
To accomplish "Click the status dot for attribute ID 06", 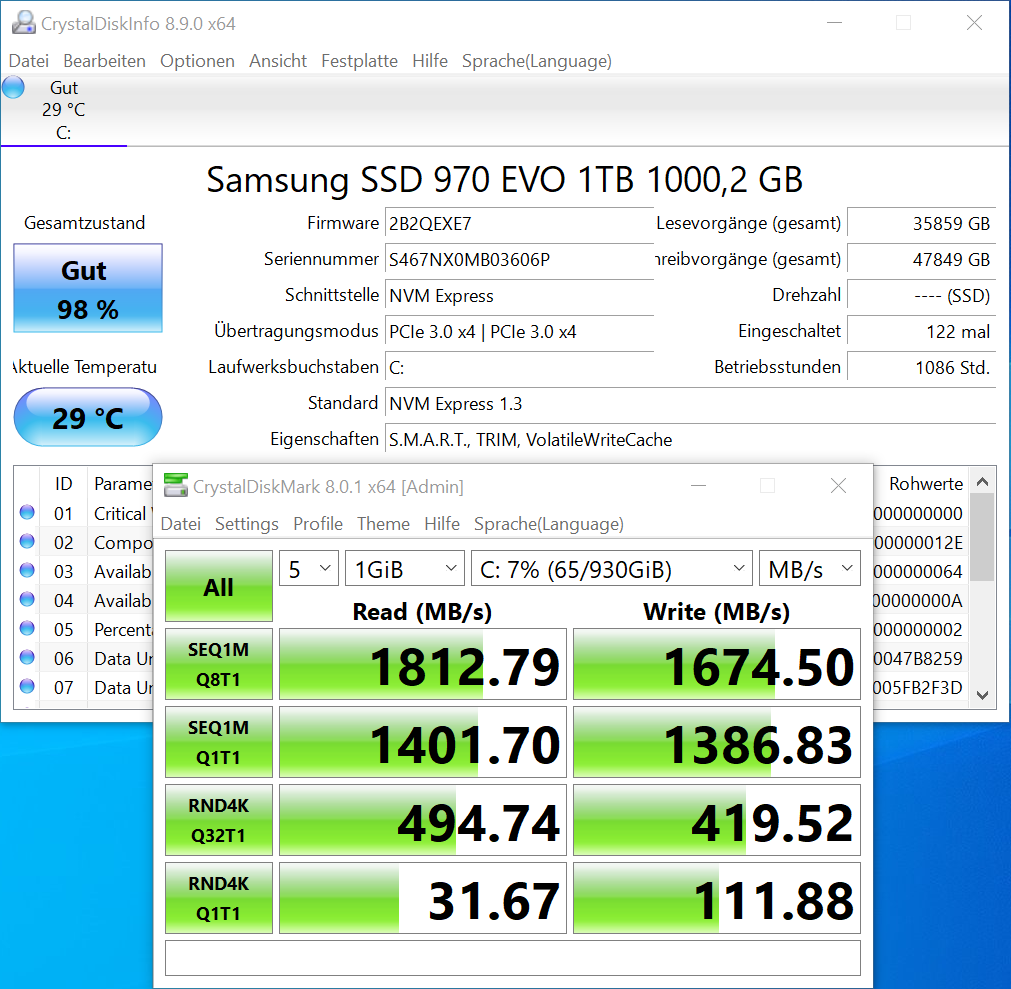I will pos(27,657).
